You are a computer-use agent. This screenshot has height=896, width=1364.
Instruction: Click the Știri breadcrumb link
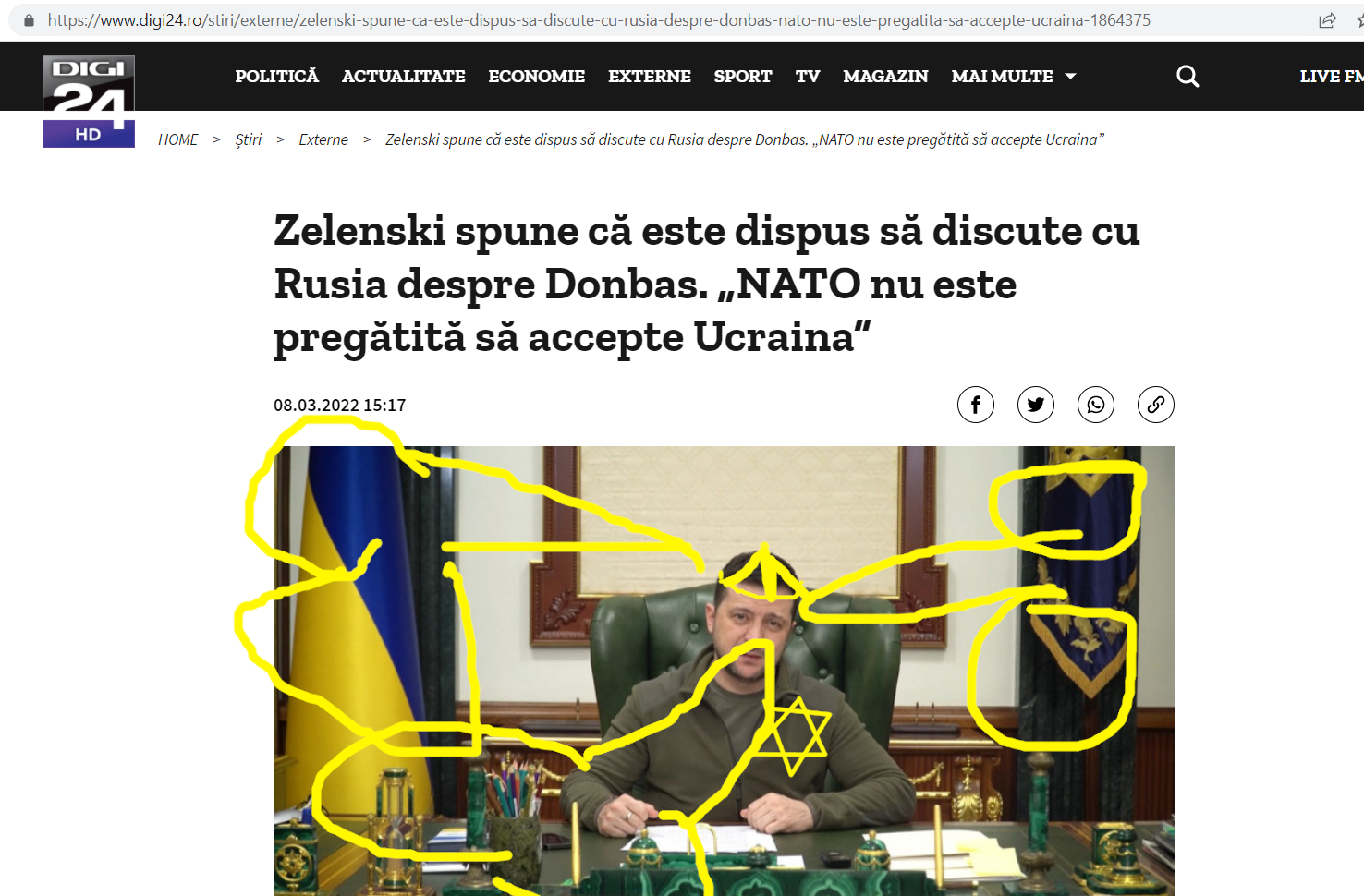click(249, 139)
